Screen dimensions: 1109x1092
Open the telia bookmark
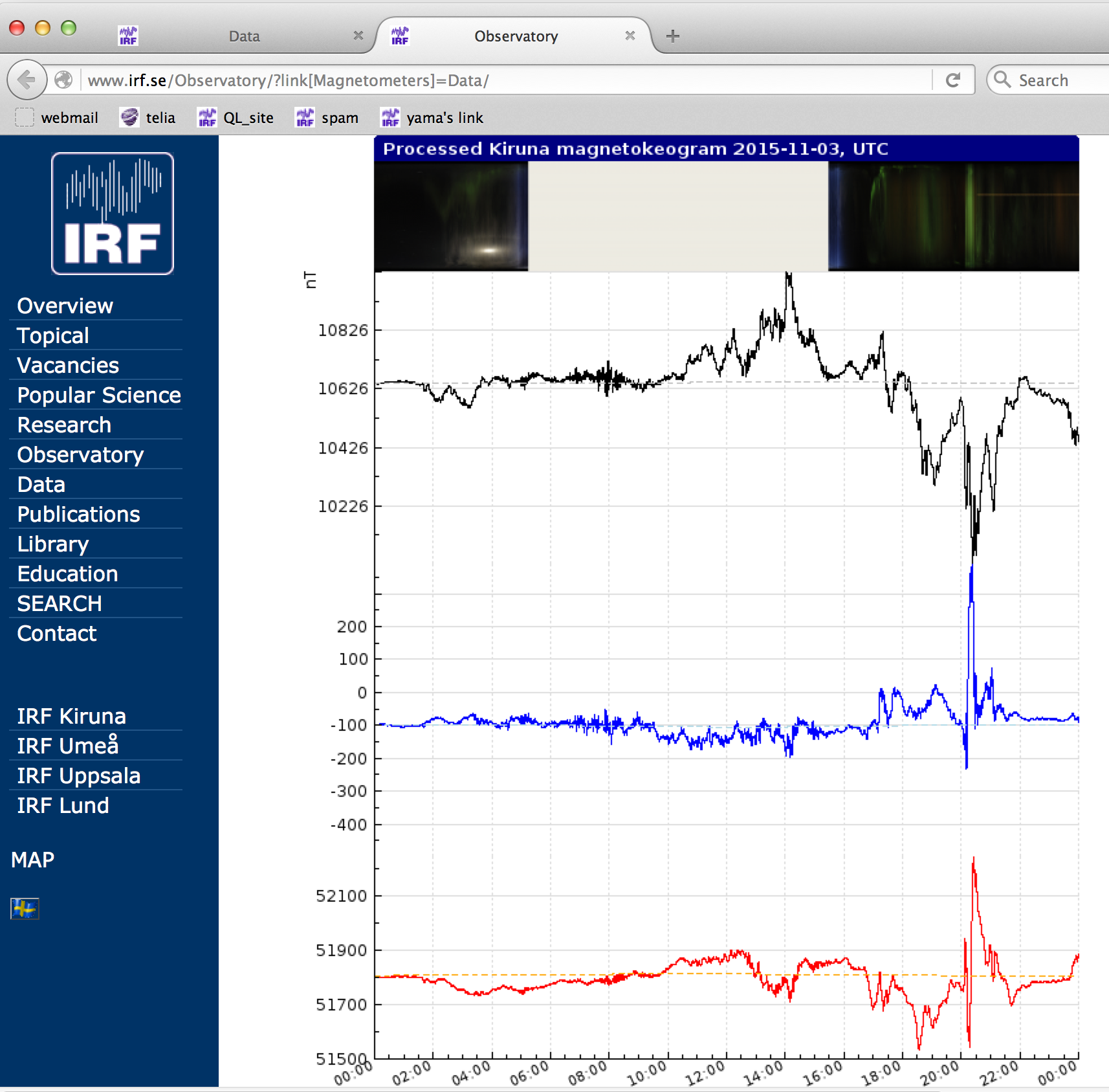click(x=148, y=118)
